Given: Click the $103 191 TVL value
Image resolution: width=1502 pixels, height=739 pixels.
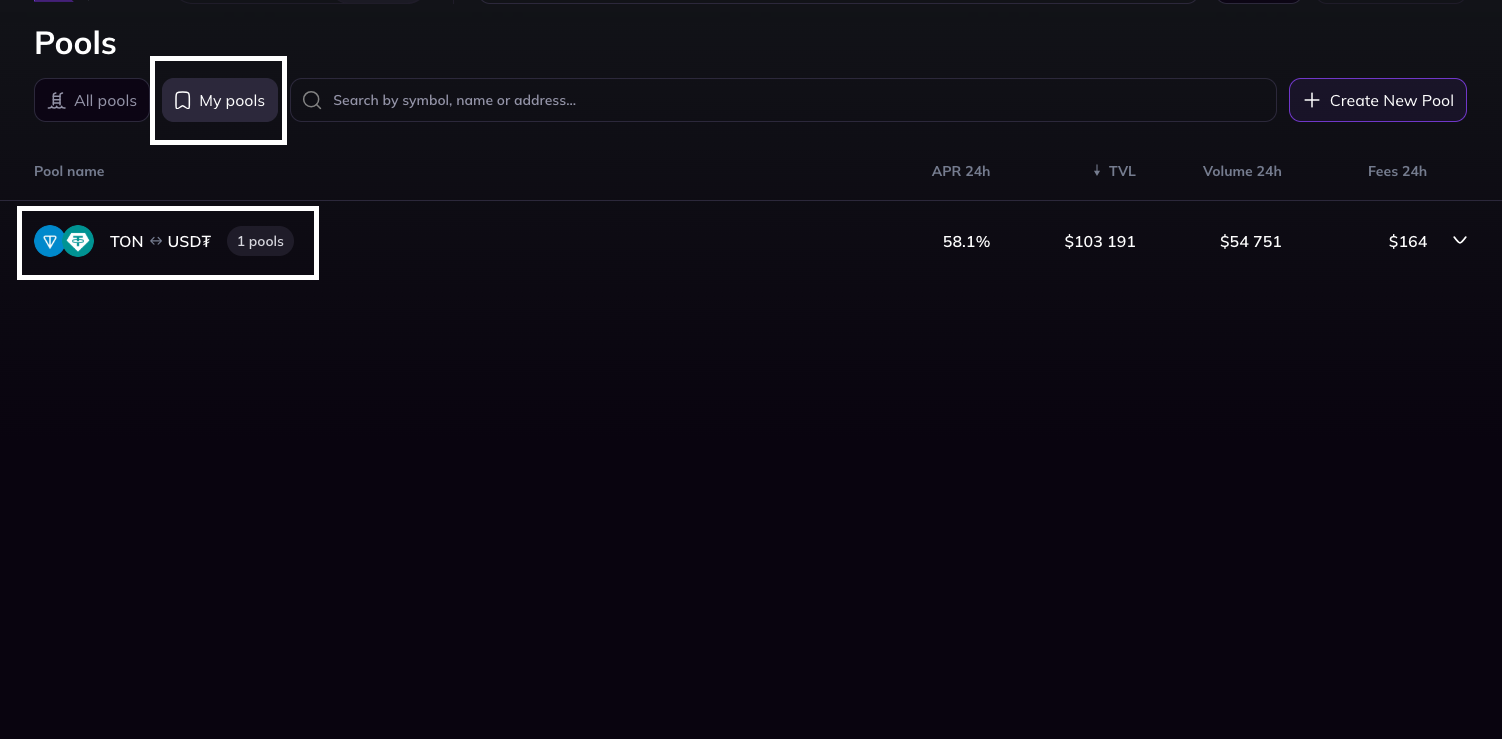Looking at the screenshot, I should coord(1099,242).
